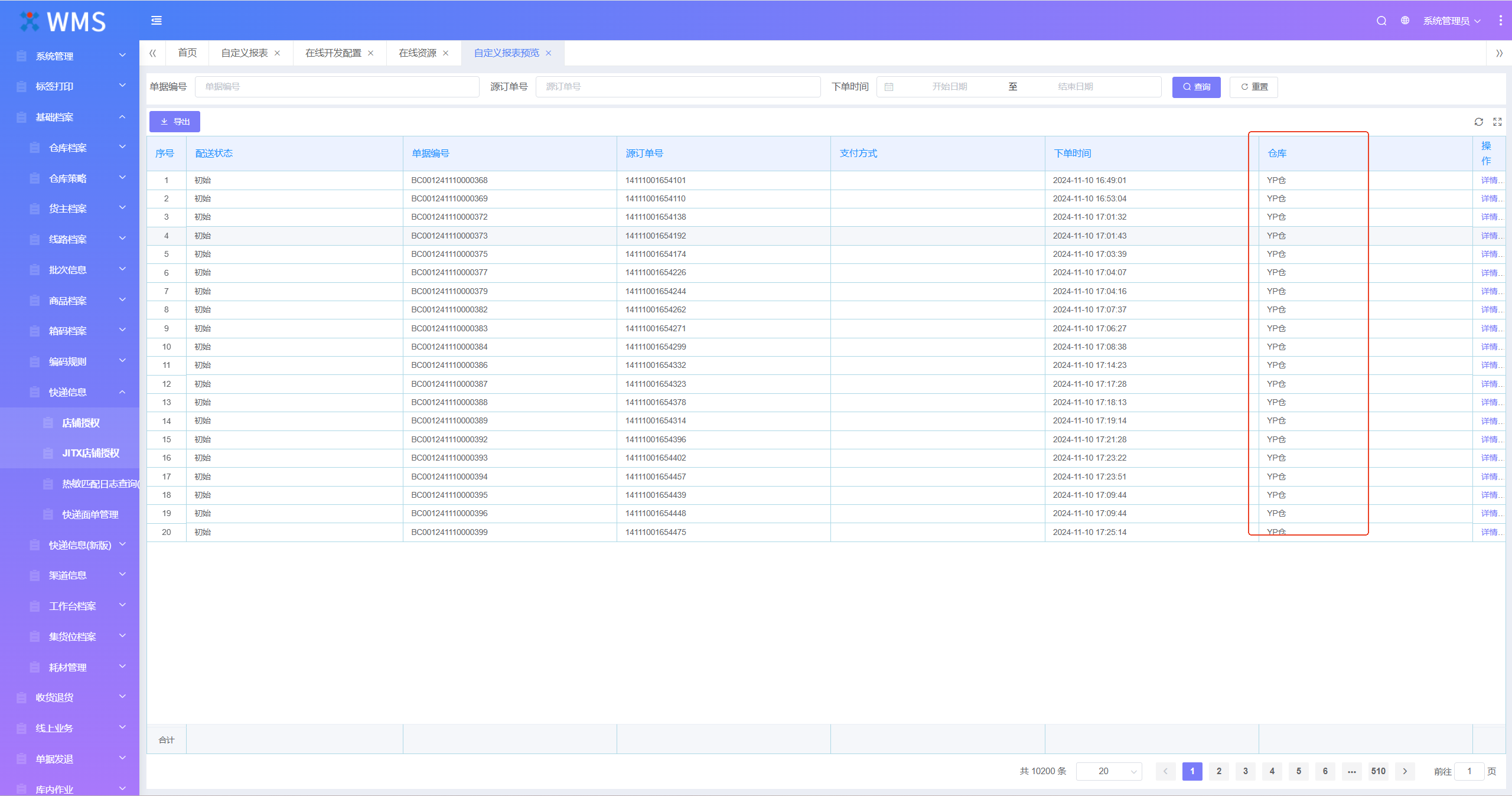This screenshot has width=1512, height=796.
Task: Switch to the 自定义报表 tab
Action: [245, 53]
